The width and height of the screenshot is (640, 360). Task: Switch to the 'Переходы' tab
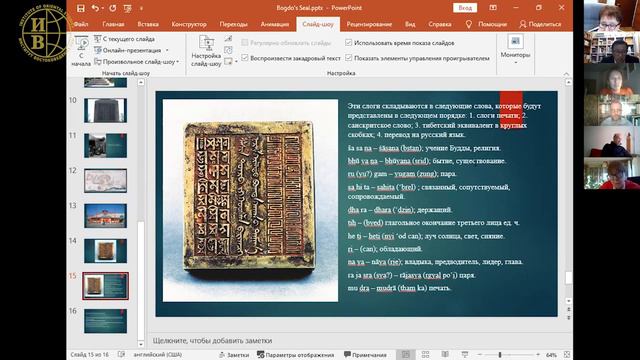click(233, 24)
